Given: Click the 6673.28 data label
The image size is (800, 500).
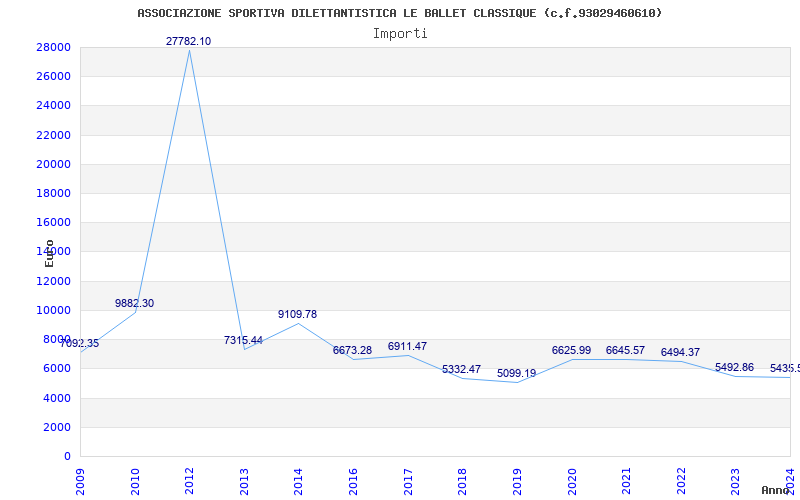Looking at the screenshot, I should (353, 351).
